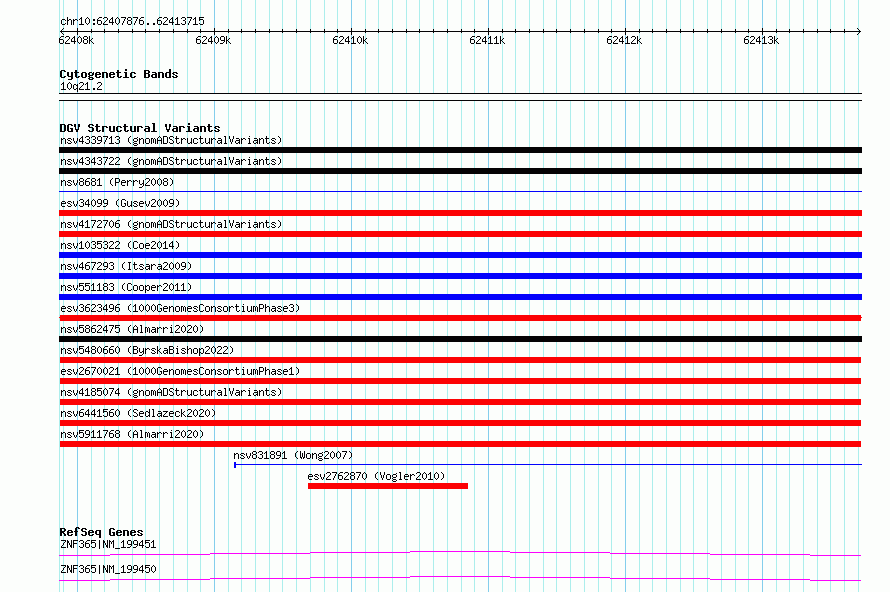
Task: Click the 62411k ruler tick label
Action: tap(487, 40)
